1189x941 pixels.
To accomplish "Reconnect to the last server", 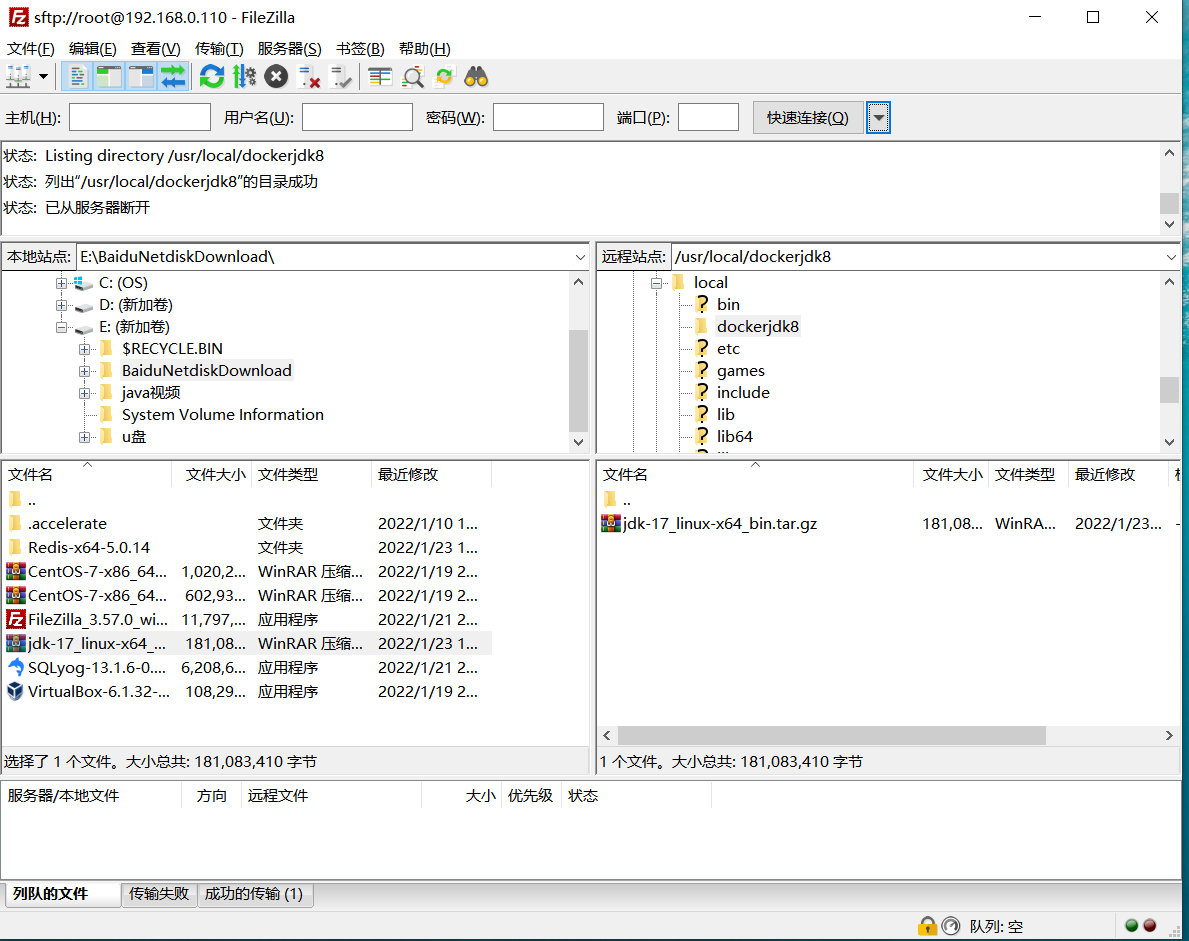I will [x=341, y=77].
